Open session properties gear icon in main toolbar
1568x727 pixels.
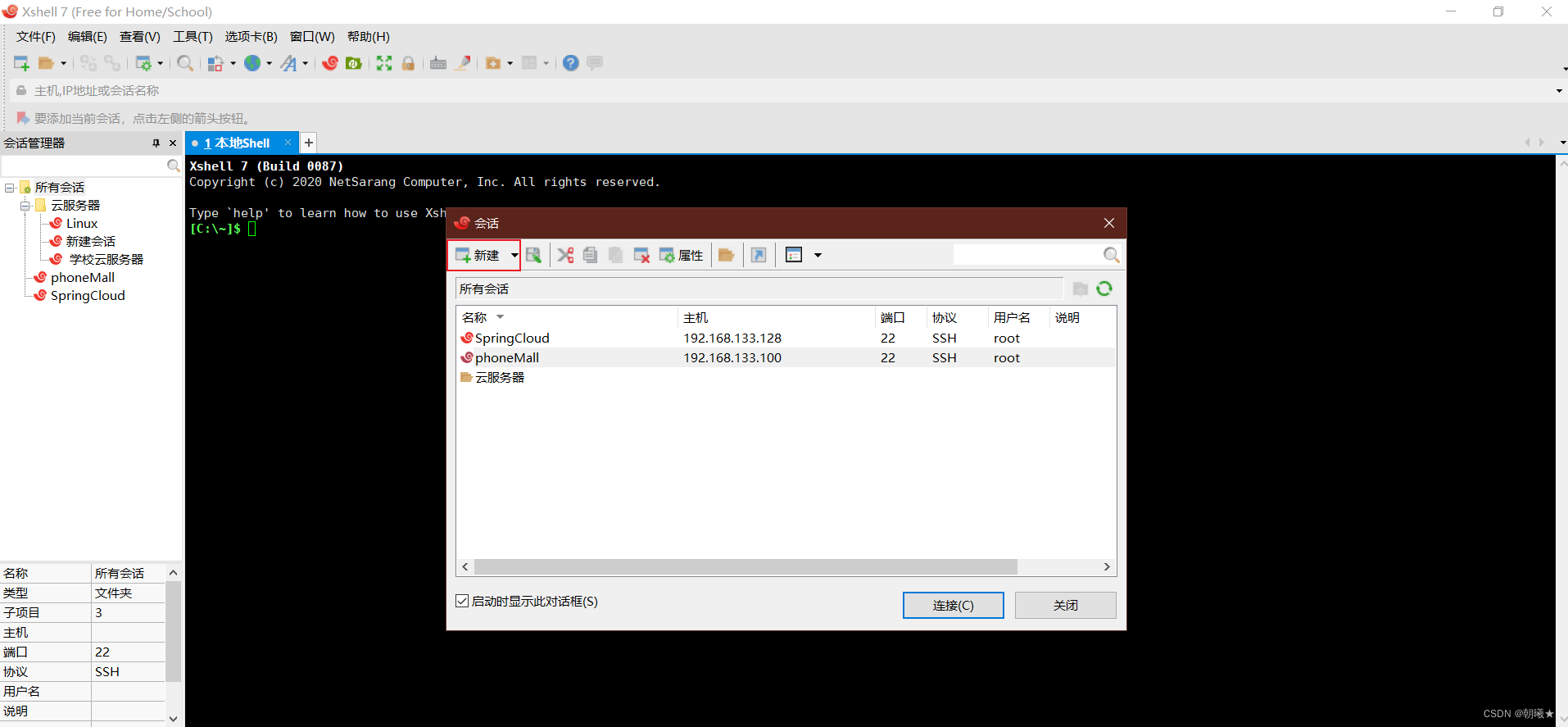coord(143,63)
